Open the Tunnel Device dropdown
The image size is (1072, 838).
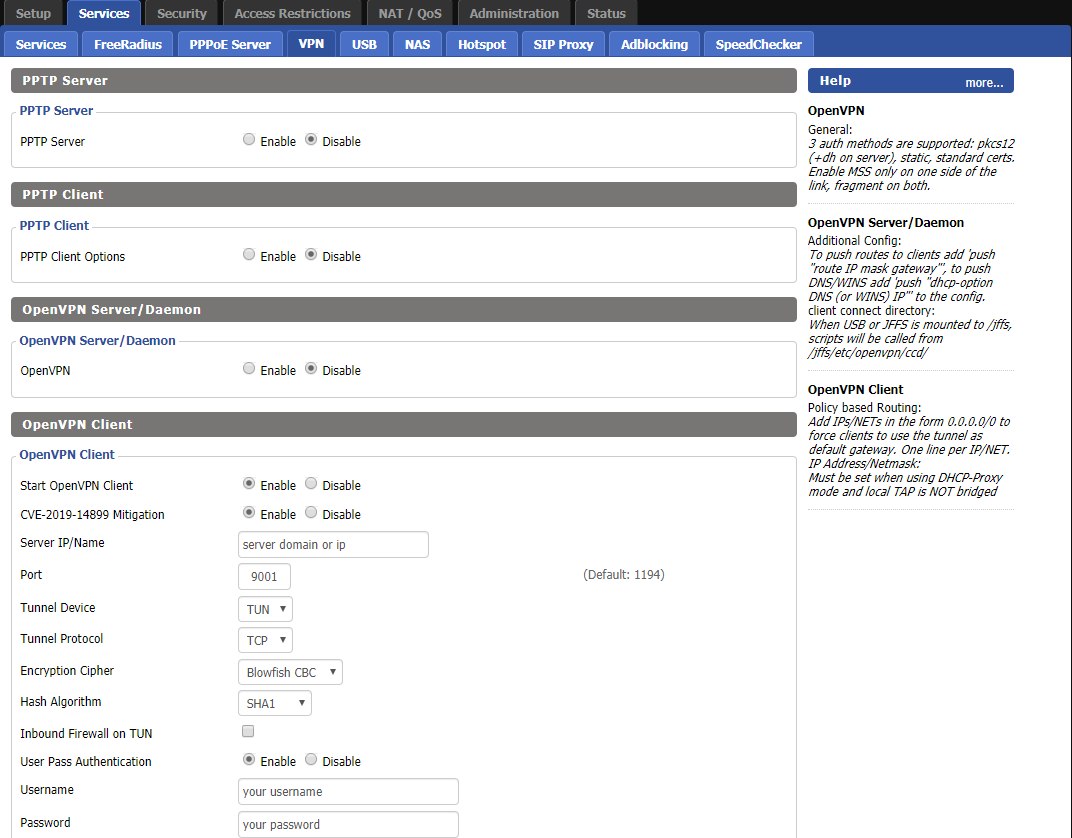265,609
